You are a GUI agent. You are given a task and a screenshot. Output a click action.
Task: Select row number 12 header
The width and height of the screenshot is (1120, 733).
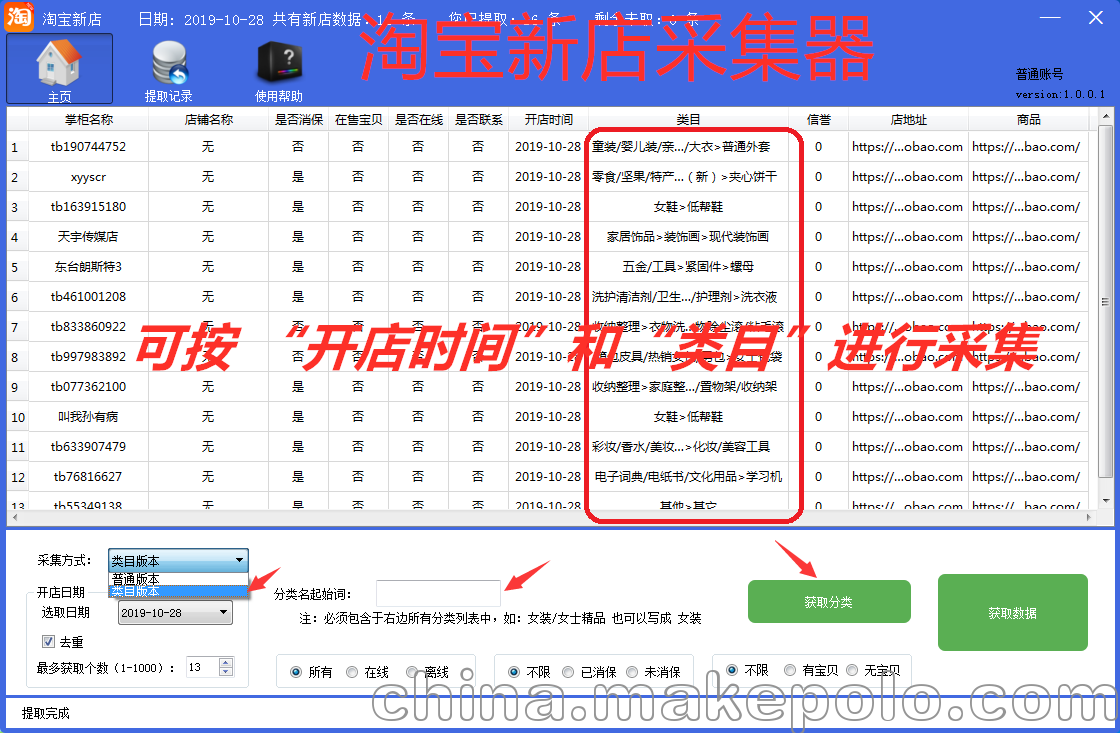pos(18,477)
